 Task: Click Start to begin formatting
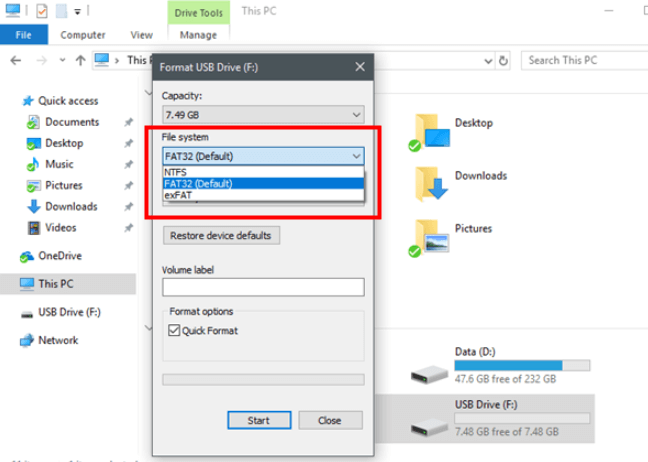click(259, 420)
